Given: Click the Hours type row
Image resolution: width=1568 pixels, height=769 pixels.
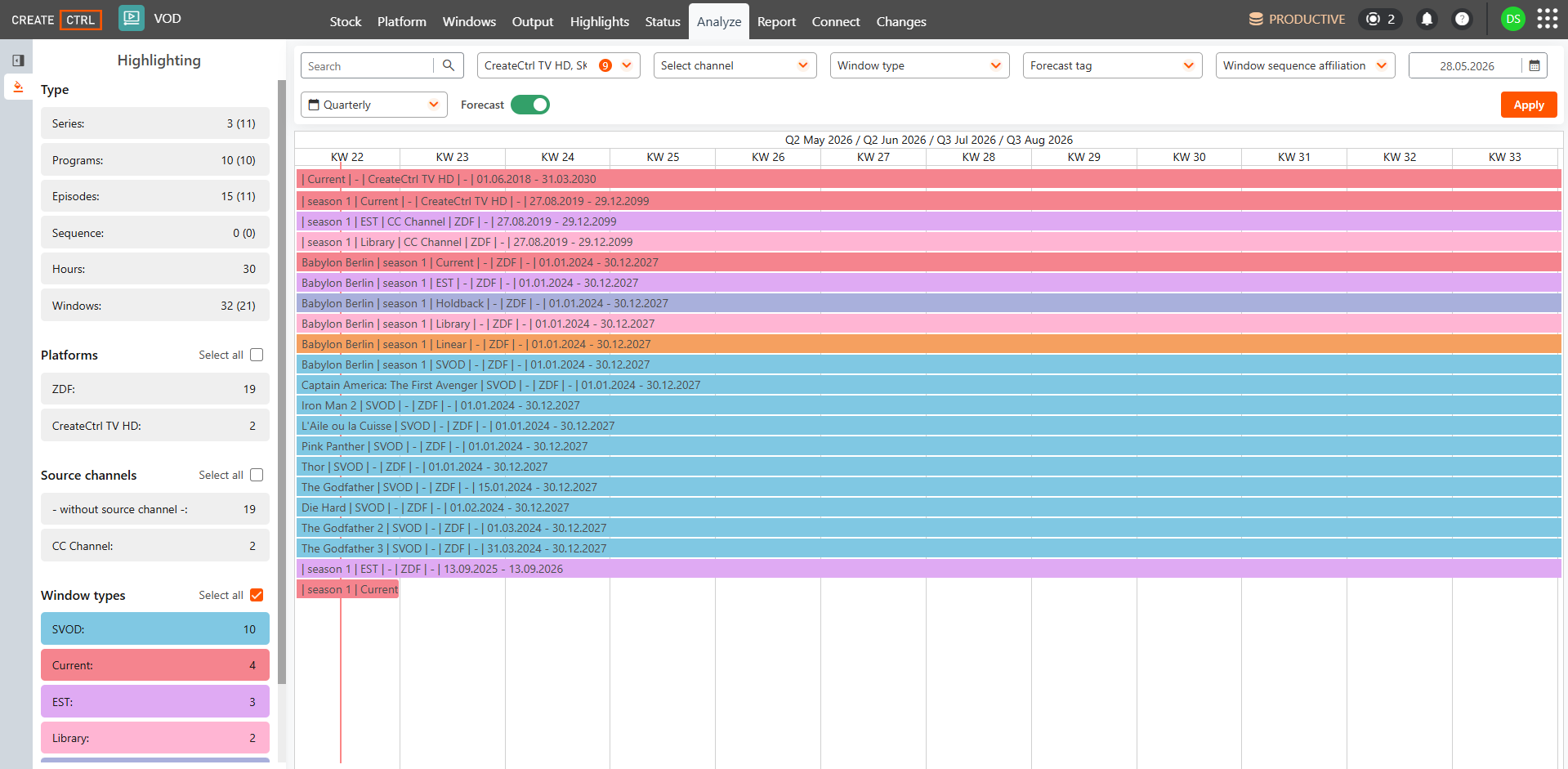Looking at the screenshot, I should coord(155,269).
